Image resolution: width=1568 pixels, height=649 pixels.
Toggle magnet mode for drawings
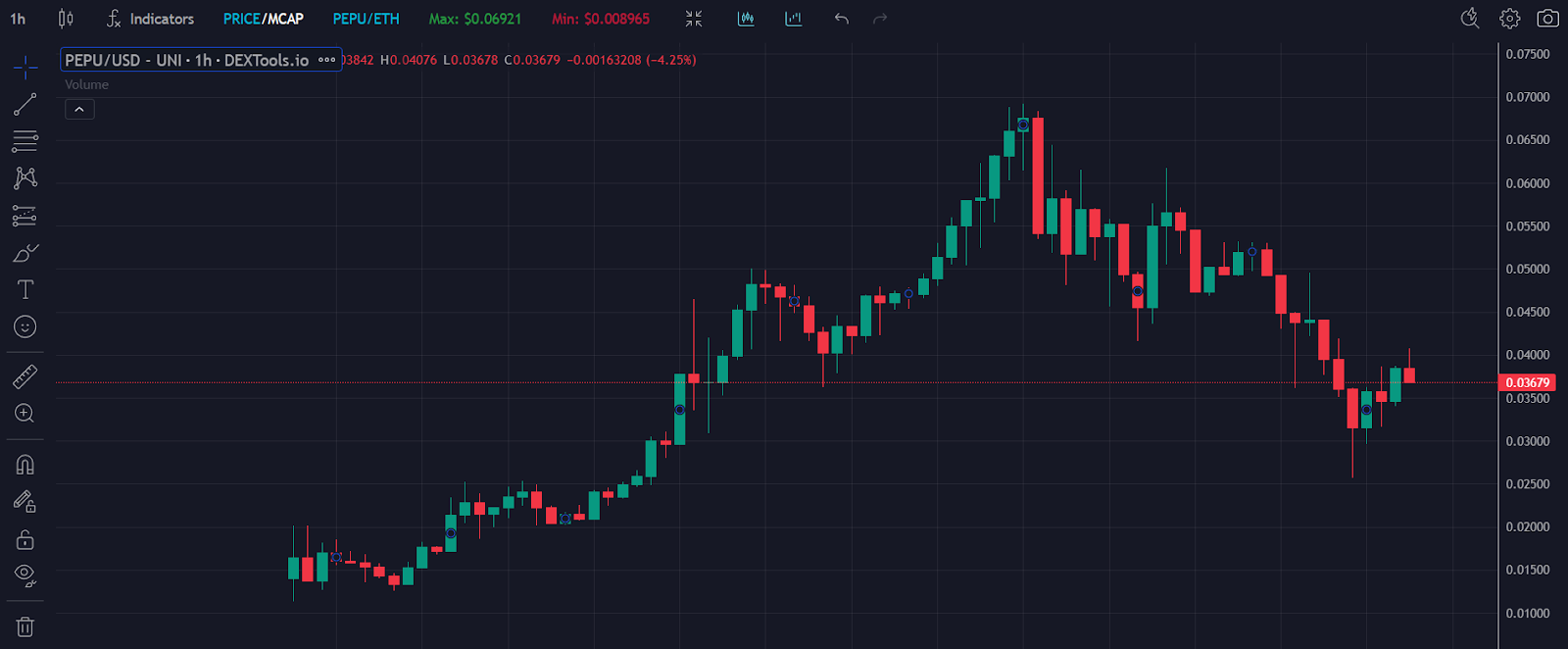(25, 465)
